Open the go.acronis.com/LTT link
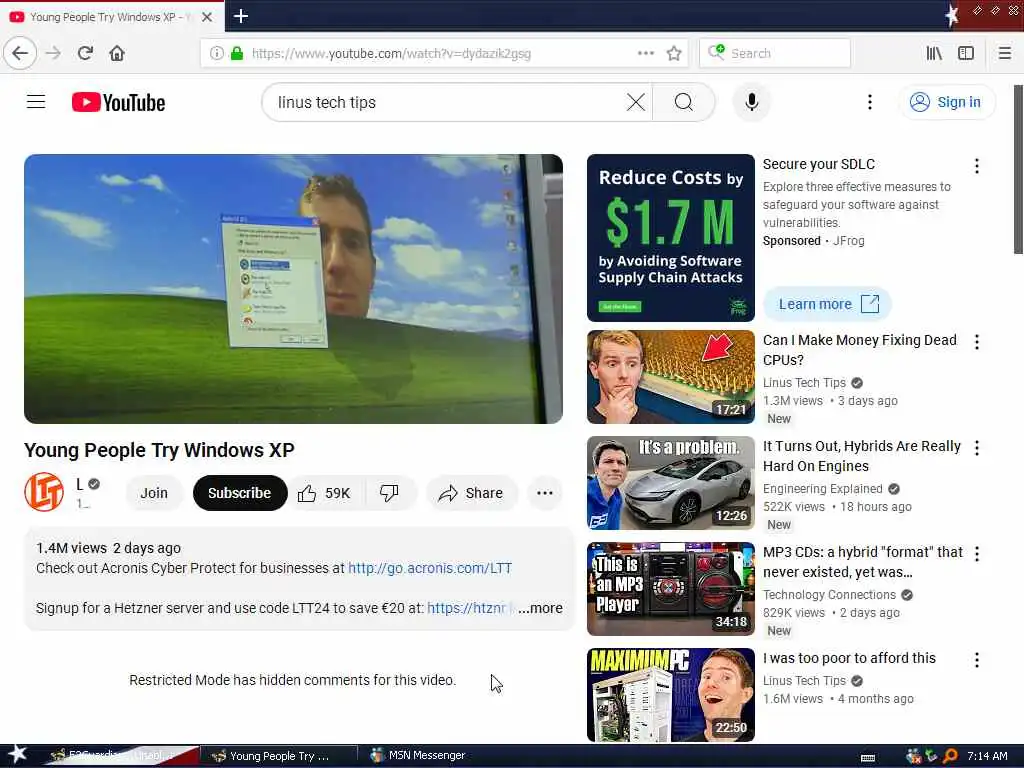1024x768 pixels. [x=430, y=568]
